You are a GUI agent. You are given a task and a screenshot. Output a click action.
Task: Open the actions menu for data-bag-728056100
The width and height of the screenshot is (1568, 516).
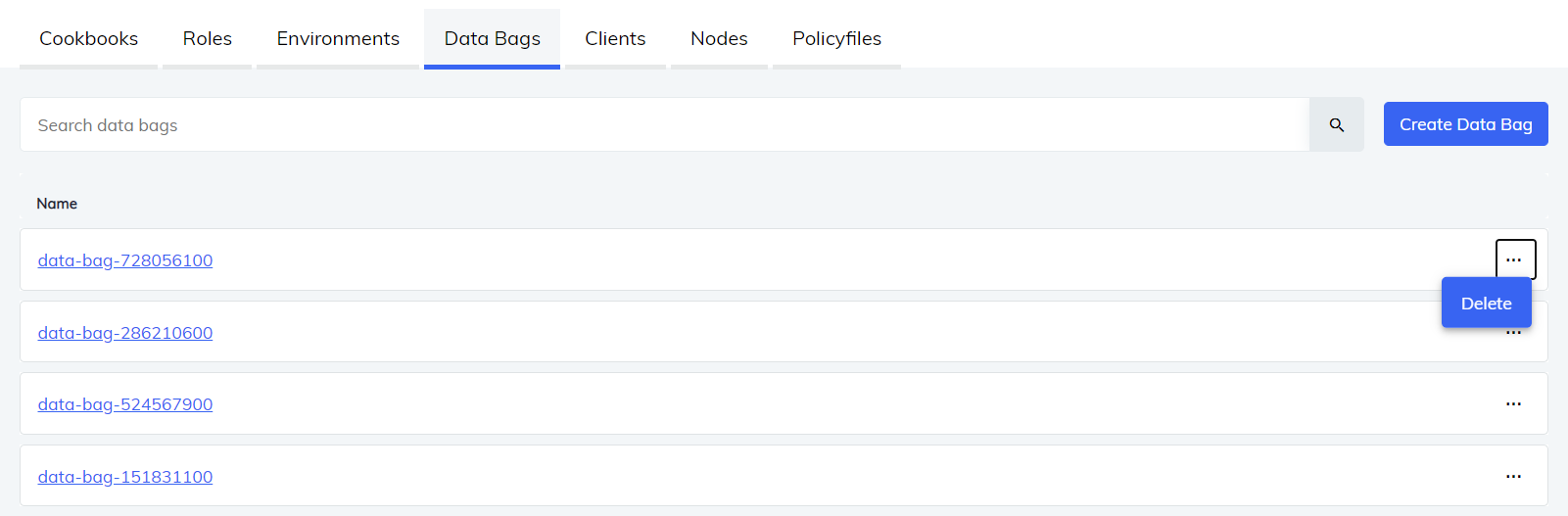click(x=1514, y=259)
